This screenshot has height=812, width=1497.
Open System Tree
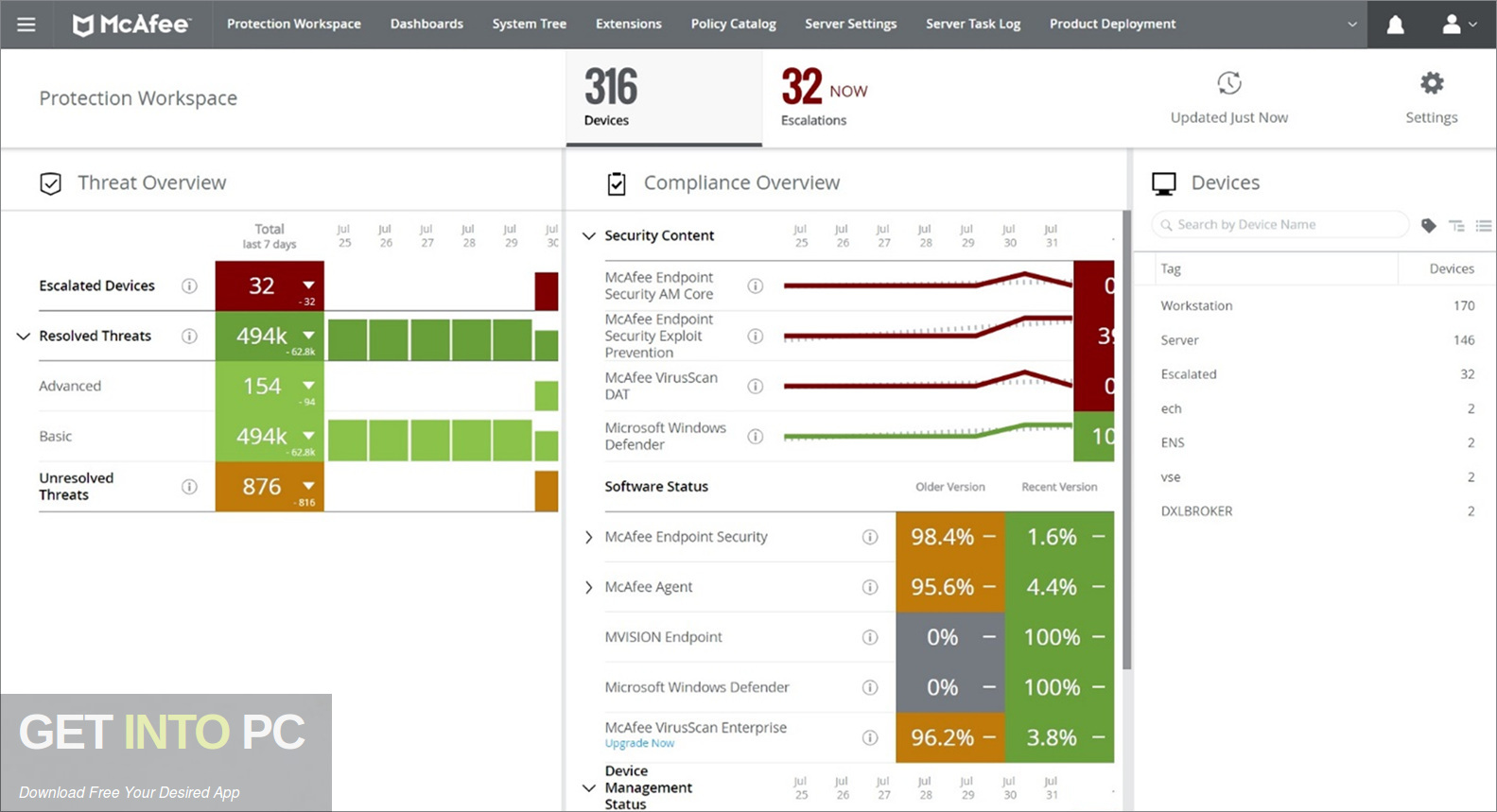(529, 25)
